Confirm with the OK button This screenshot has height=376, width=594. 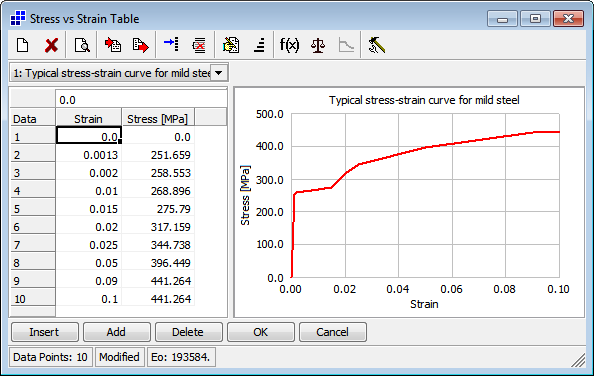(261, 332)
